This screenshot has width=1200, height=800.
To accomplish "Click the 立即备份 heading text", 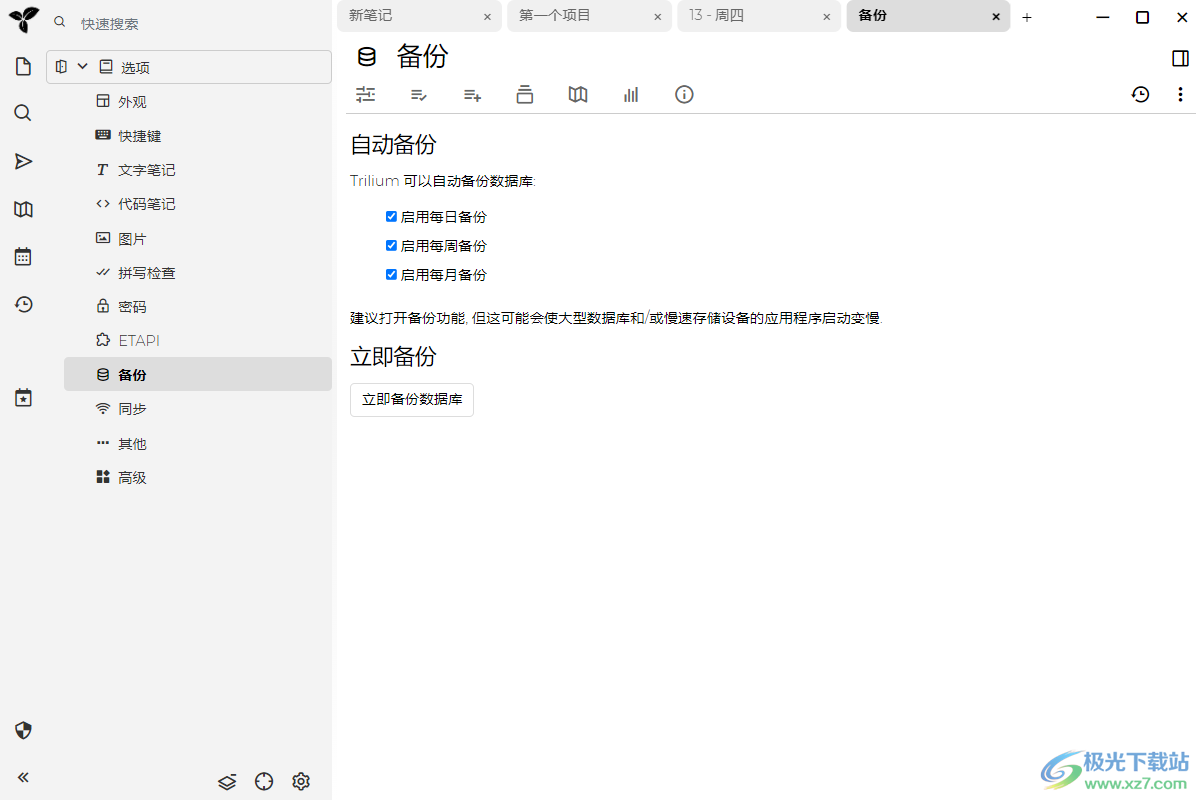I will click(x=393, y=356).
